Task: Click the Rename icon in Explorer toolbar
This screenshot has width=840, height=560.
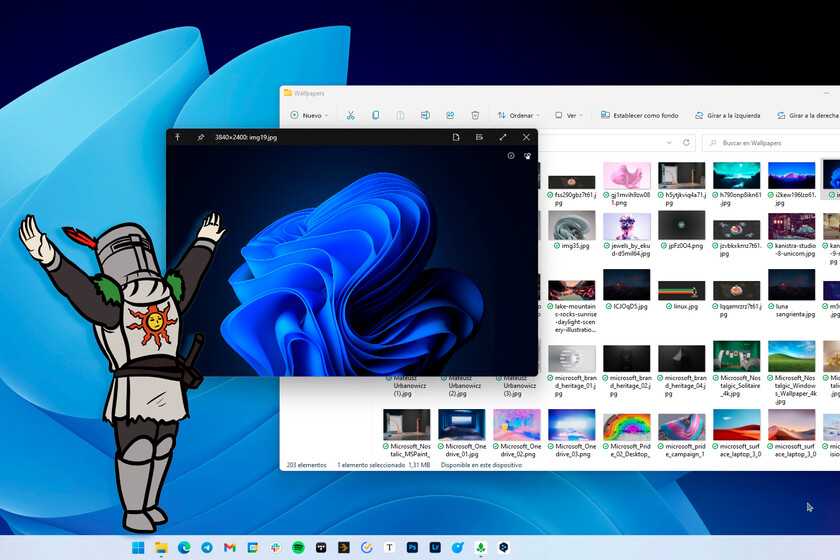Action: (x=425, y=115)
